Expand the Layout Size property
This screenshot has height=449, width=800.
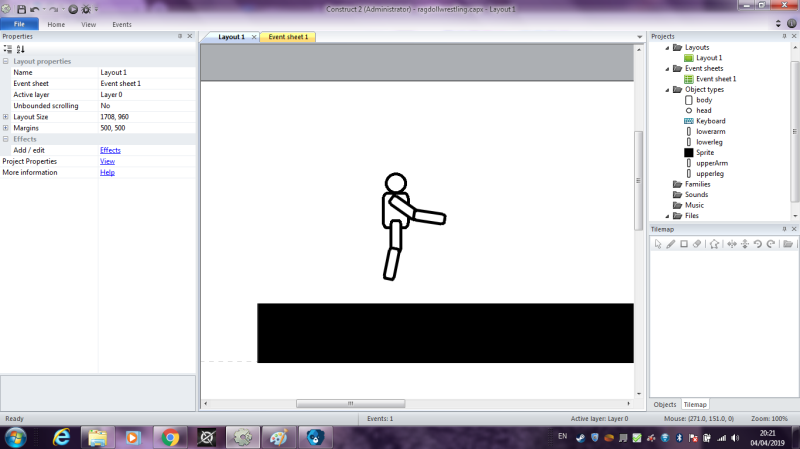pyautogui.click(x=6, y=117)
